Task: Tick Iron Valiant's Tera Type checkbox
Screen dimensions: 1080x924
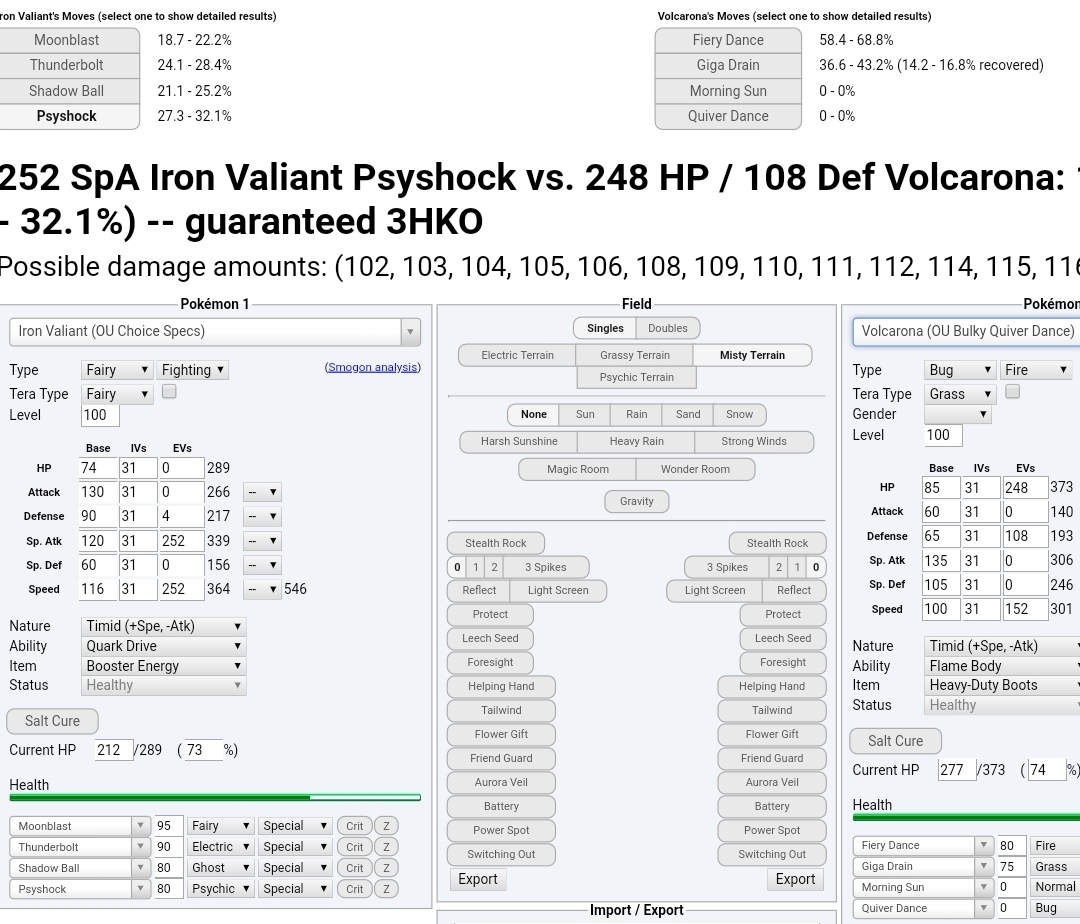Action: coord(169,392)
